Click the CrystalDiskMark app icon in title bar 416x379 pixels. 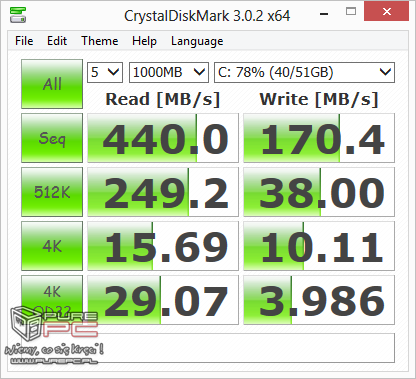point(18,15)
